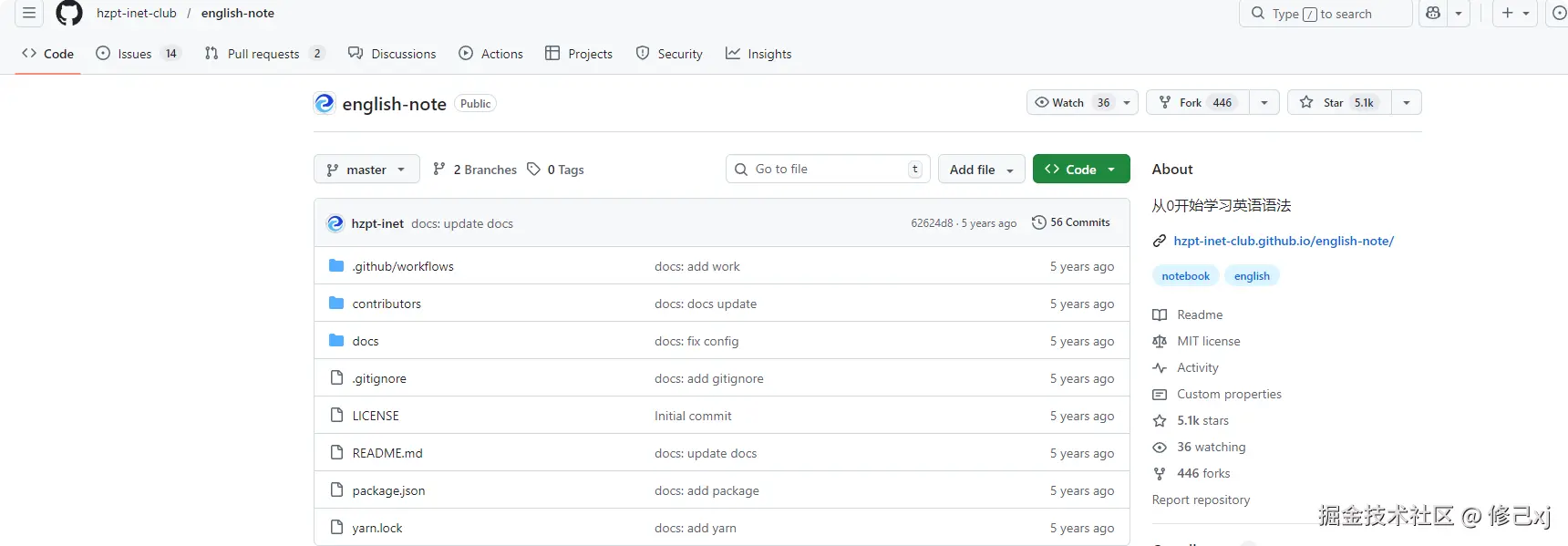Click the hzpt-inet author avatar

click(335, 223)
